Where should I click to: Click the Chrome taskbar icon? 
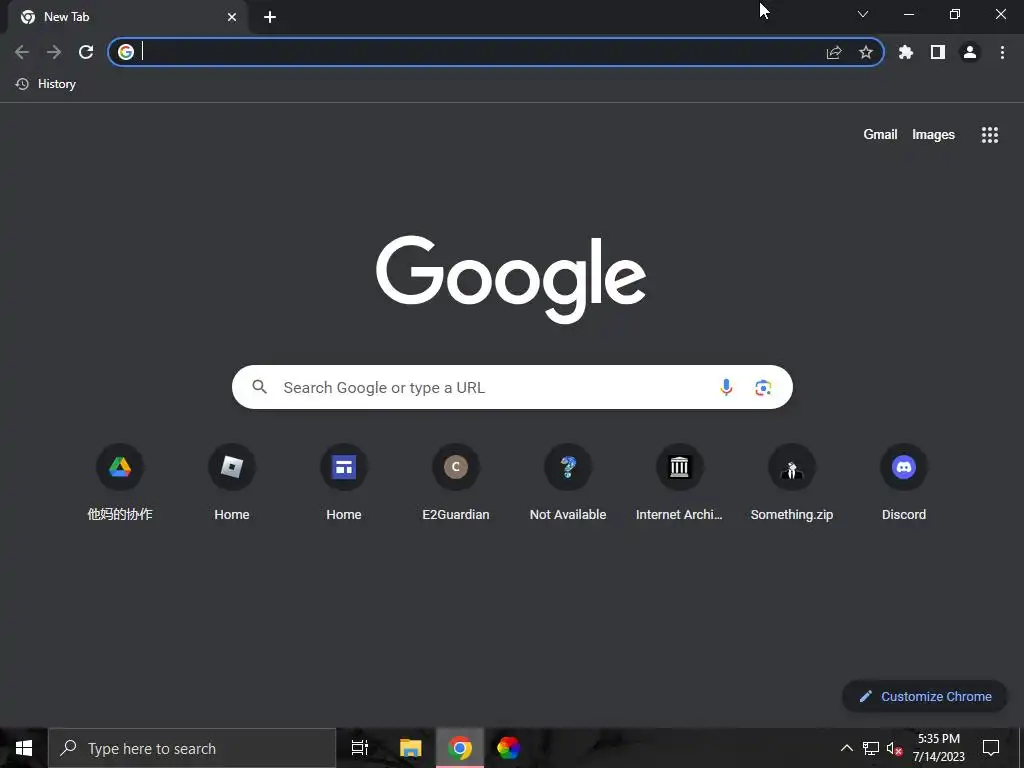click(460, 748)
